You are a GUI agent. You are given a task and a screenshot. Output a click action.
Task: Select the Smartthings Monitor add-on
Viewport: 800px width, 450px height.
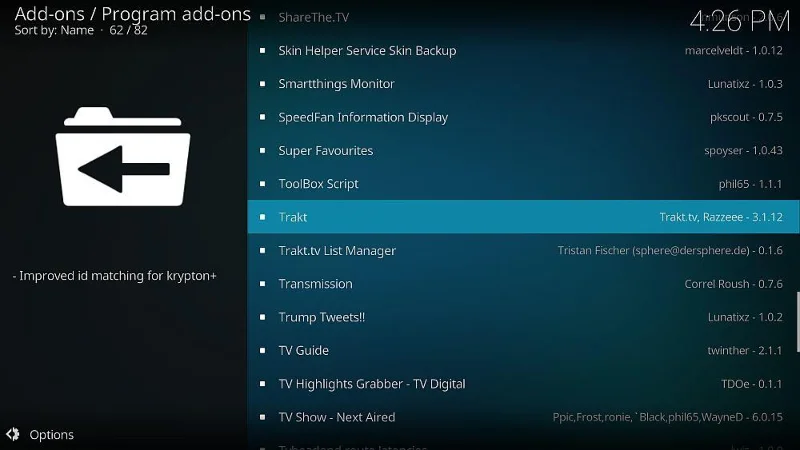523,84
